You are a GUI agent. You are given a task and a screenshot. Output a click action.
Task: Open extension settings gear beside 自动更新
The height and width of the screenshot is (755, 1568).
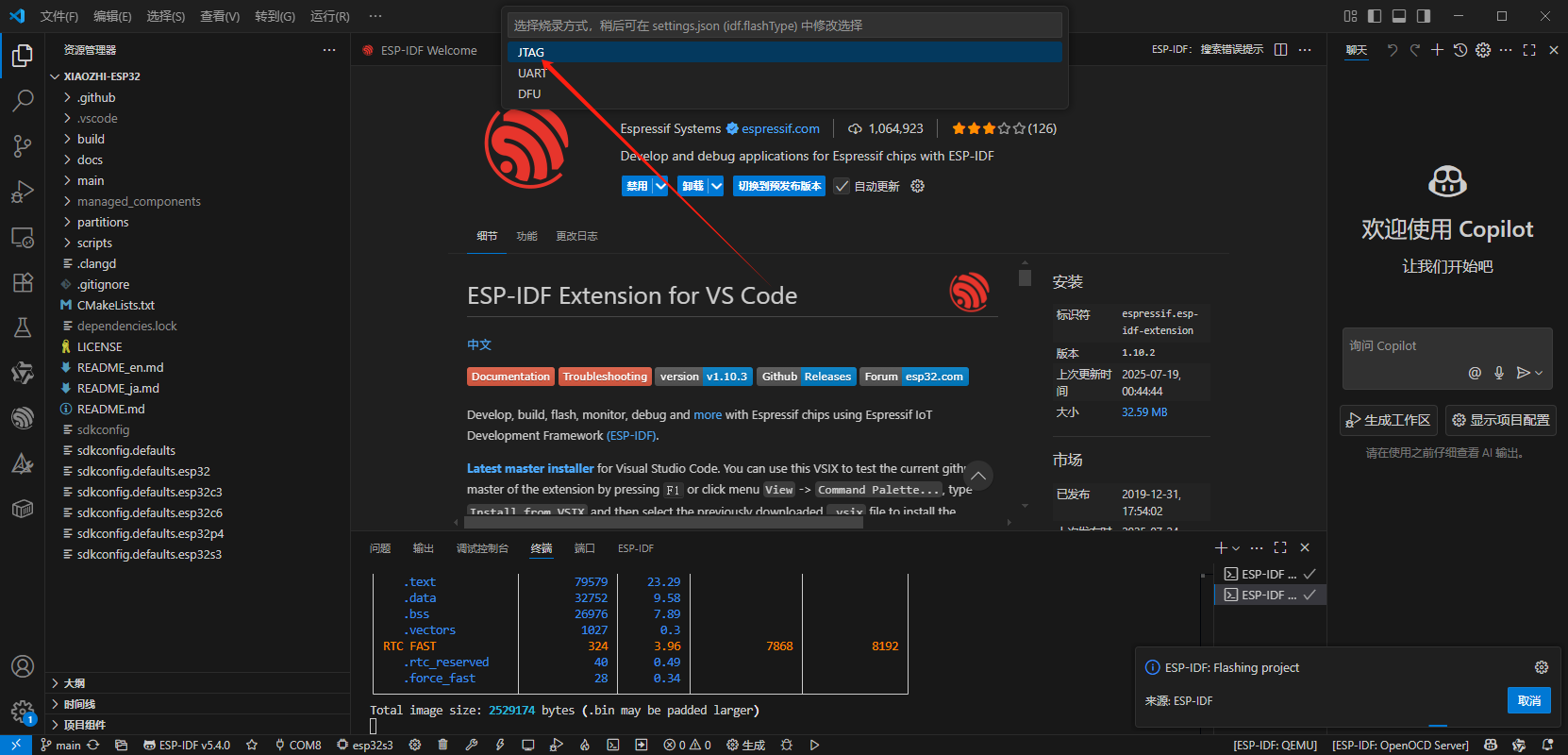pyautogui.click(x=918, y=186)
